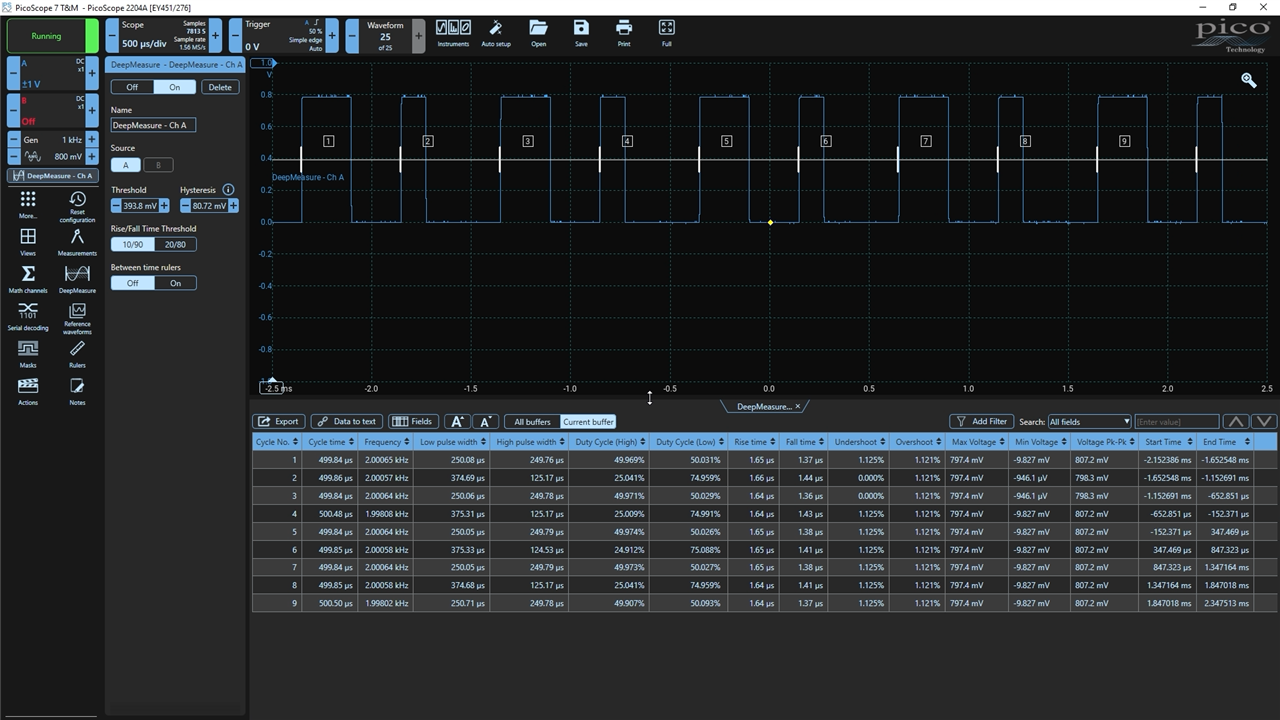Image resolution: width=1280 pixels, height=720 pixels.
Task: Open the Actions tool
Action: 28,391
